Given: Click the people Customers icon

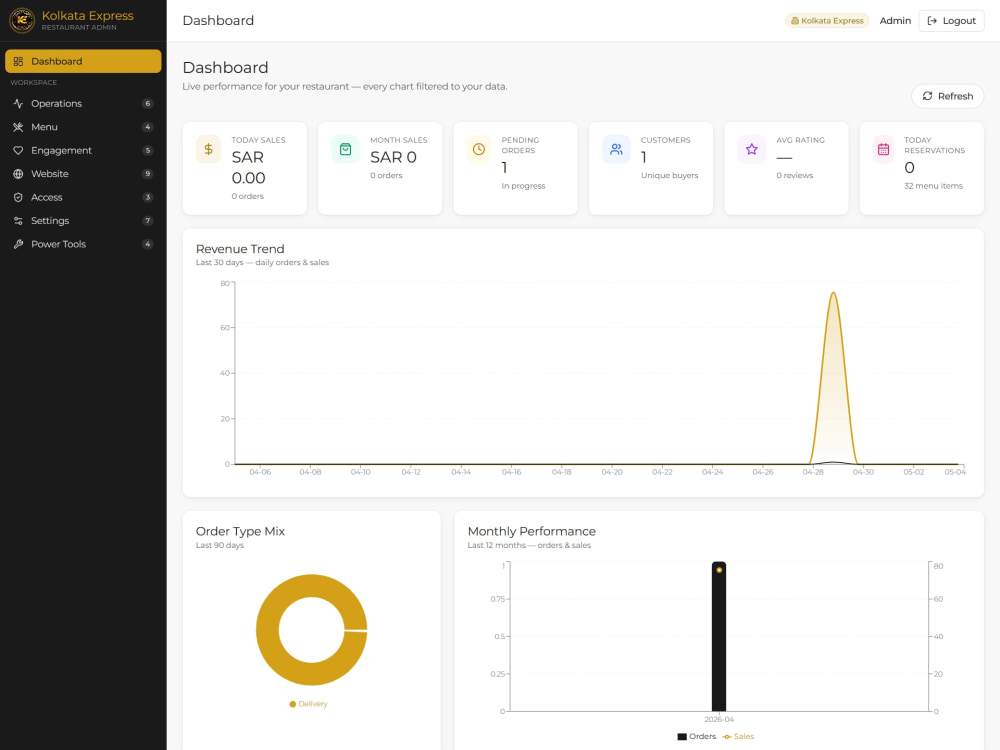Looking at the screenshot, I should pos(616,149).
